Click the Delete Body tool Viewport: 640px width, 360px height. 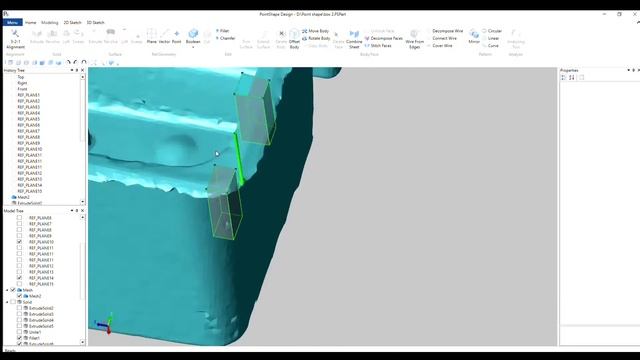(281, 39)
